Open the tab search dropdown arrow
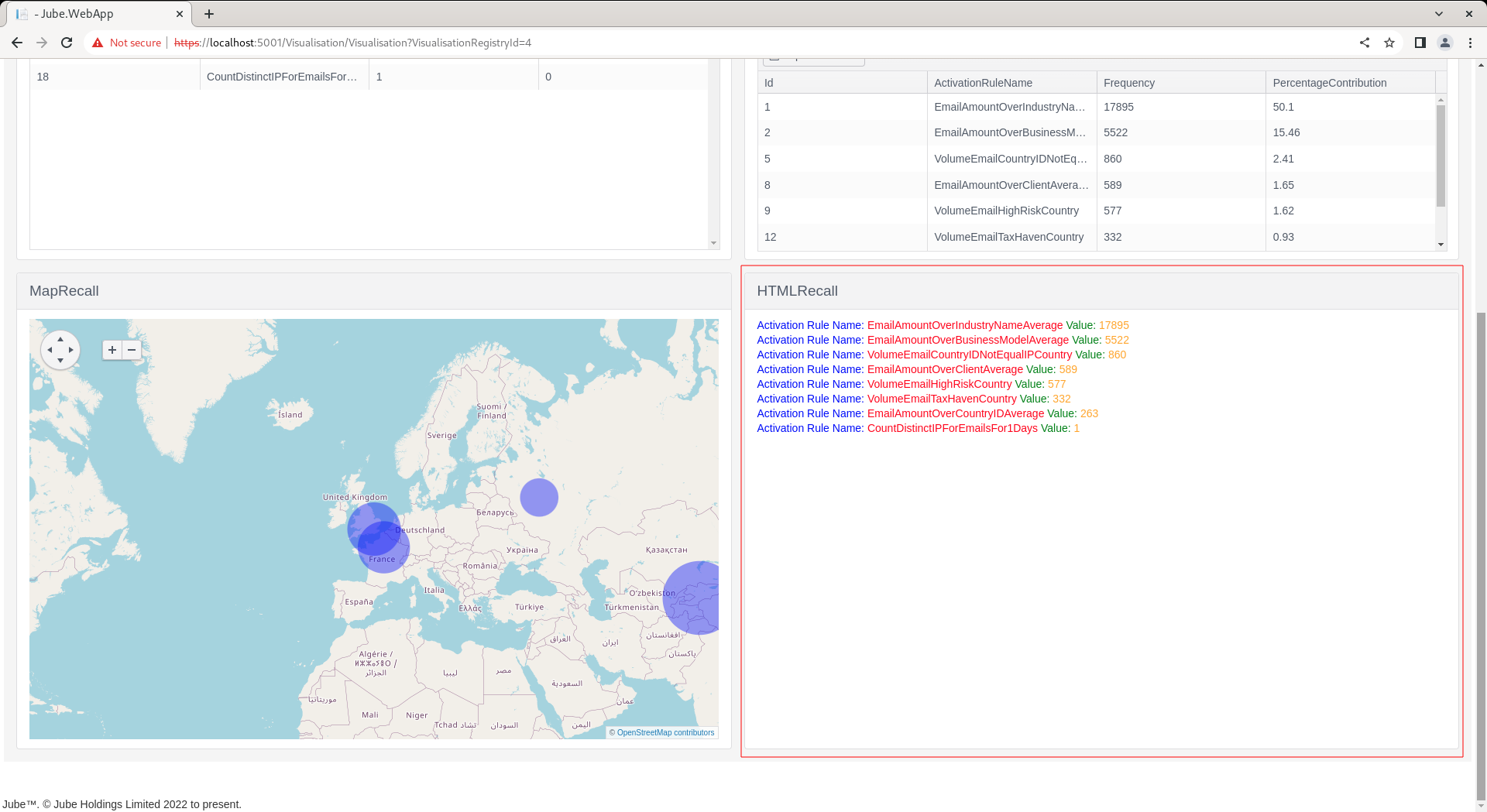The width and height of the screenshot is (1487, 812). pyautogui.click(x=1439, y=14)
